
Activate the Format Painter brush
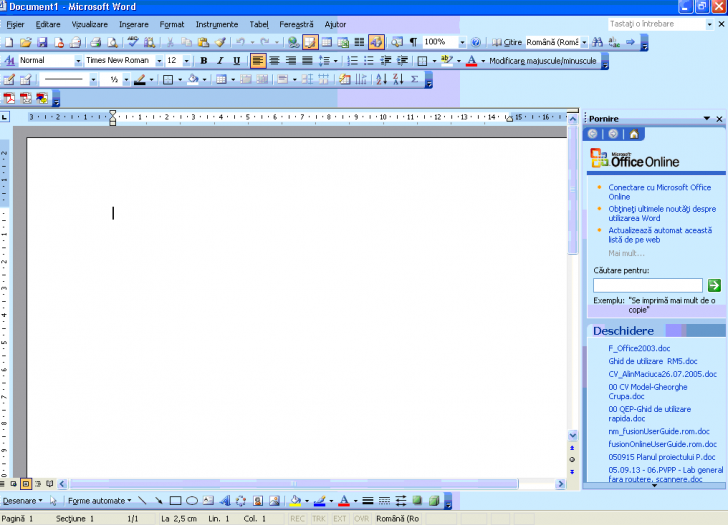coord(220,43)
